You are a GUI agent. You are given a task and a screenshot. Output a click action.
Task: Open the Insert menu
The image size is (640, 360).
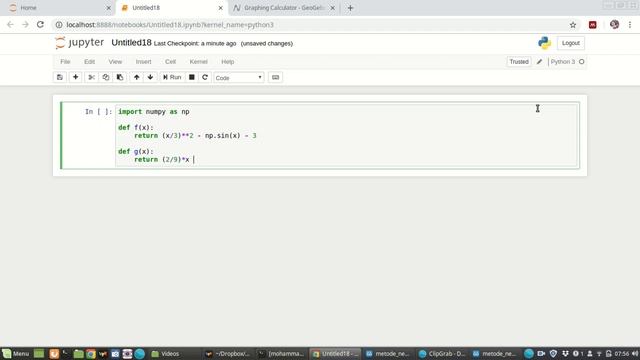pos(143,62)
